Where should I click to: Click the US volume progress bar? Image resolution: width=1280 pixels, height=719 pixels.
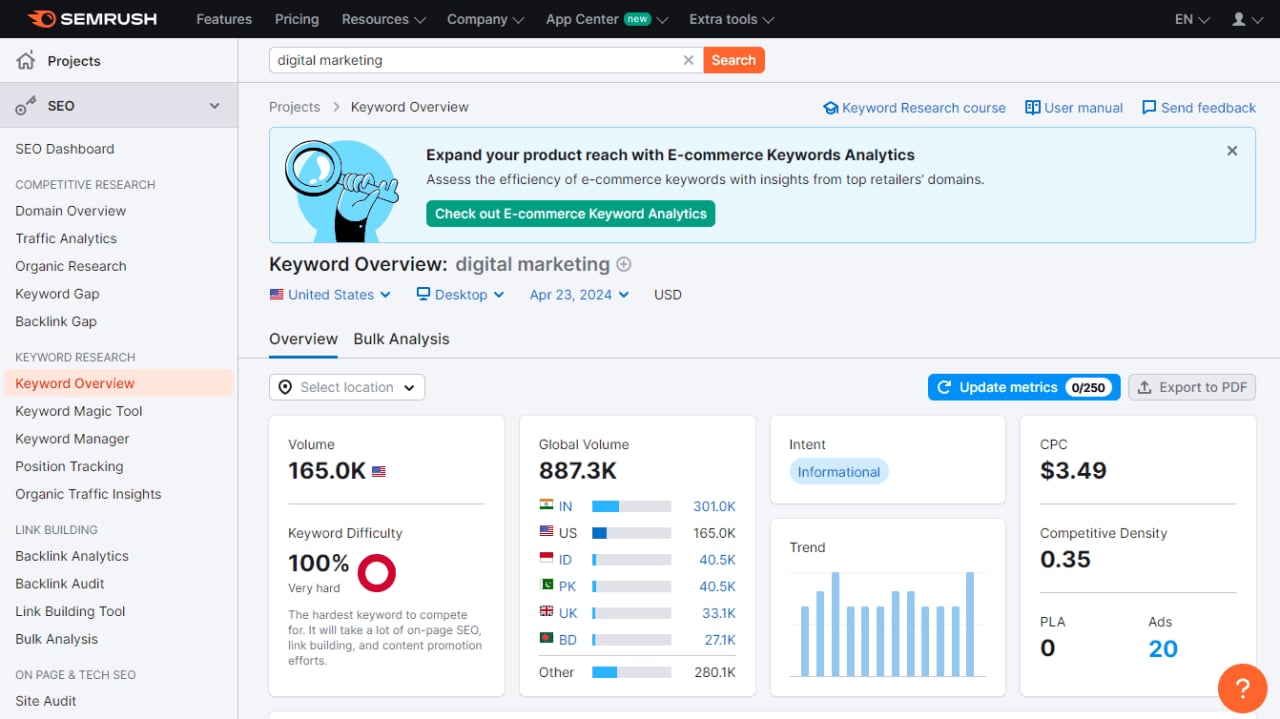[631, 533]
